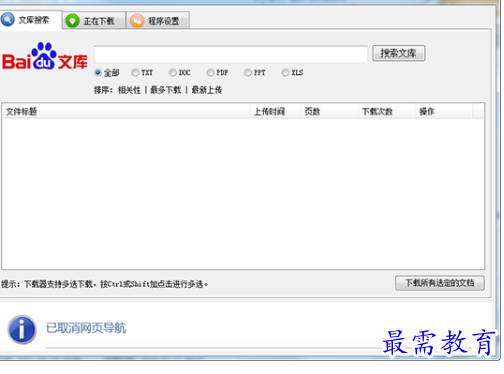
Task: Select the TXT file type radio button
Action: click(135, 72)
